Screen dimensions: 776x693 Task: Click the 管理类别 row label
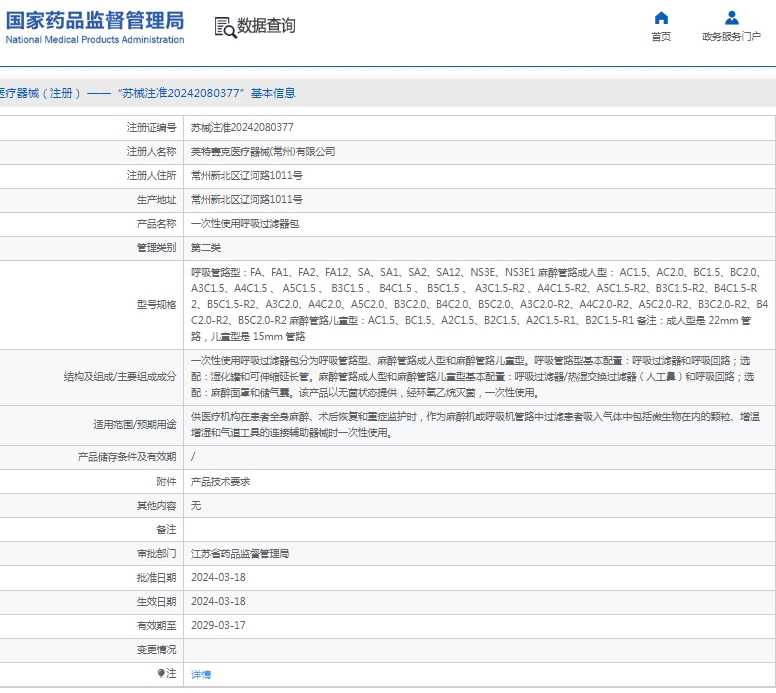(156, 248)
